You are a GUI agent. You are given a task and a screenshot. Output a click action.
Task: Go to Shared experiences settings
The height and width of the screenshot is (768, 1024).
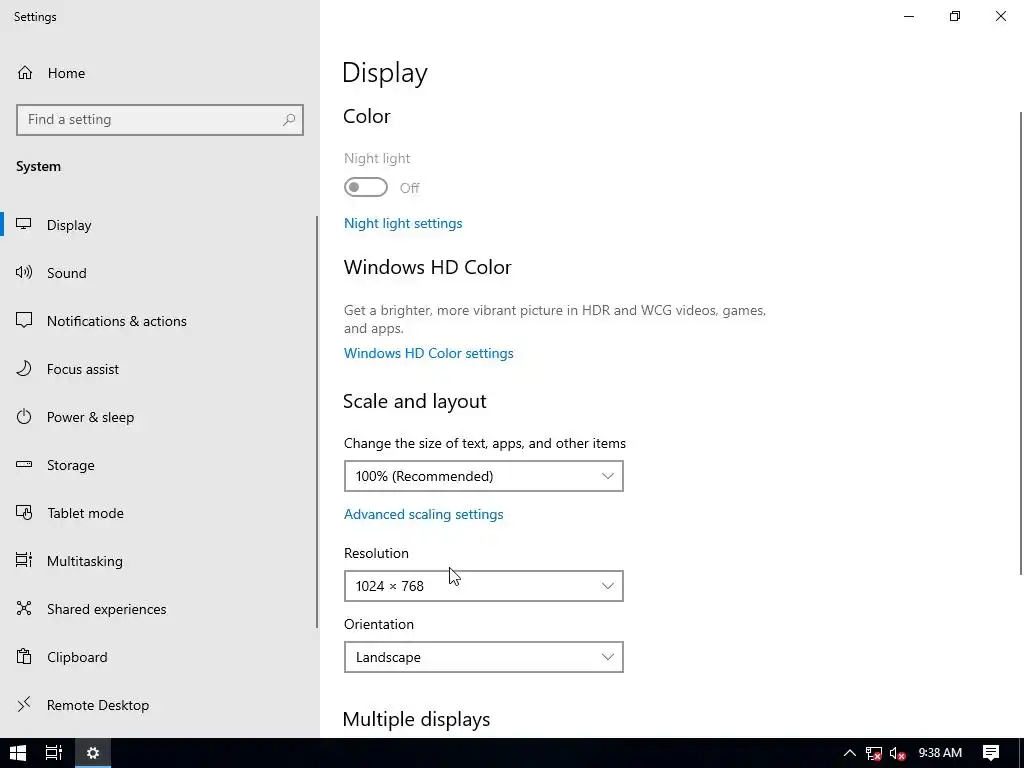coord(158,609)
